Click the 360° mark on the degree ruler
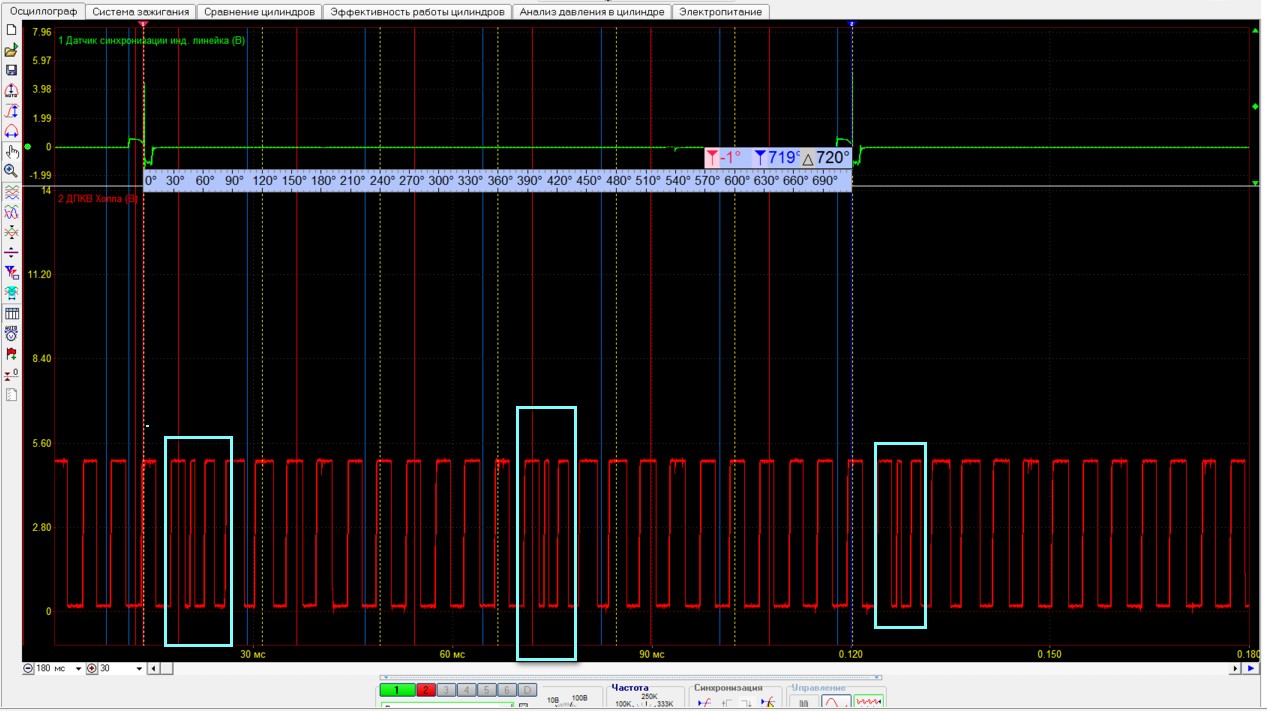 click(x=500, y=181)
